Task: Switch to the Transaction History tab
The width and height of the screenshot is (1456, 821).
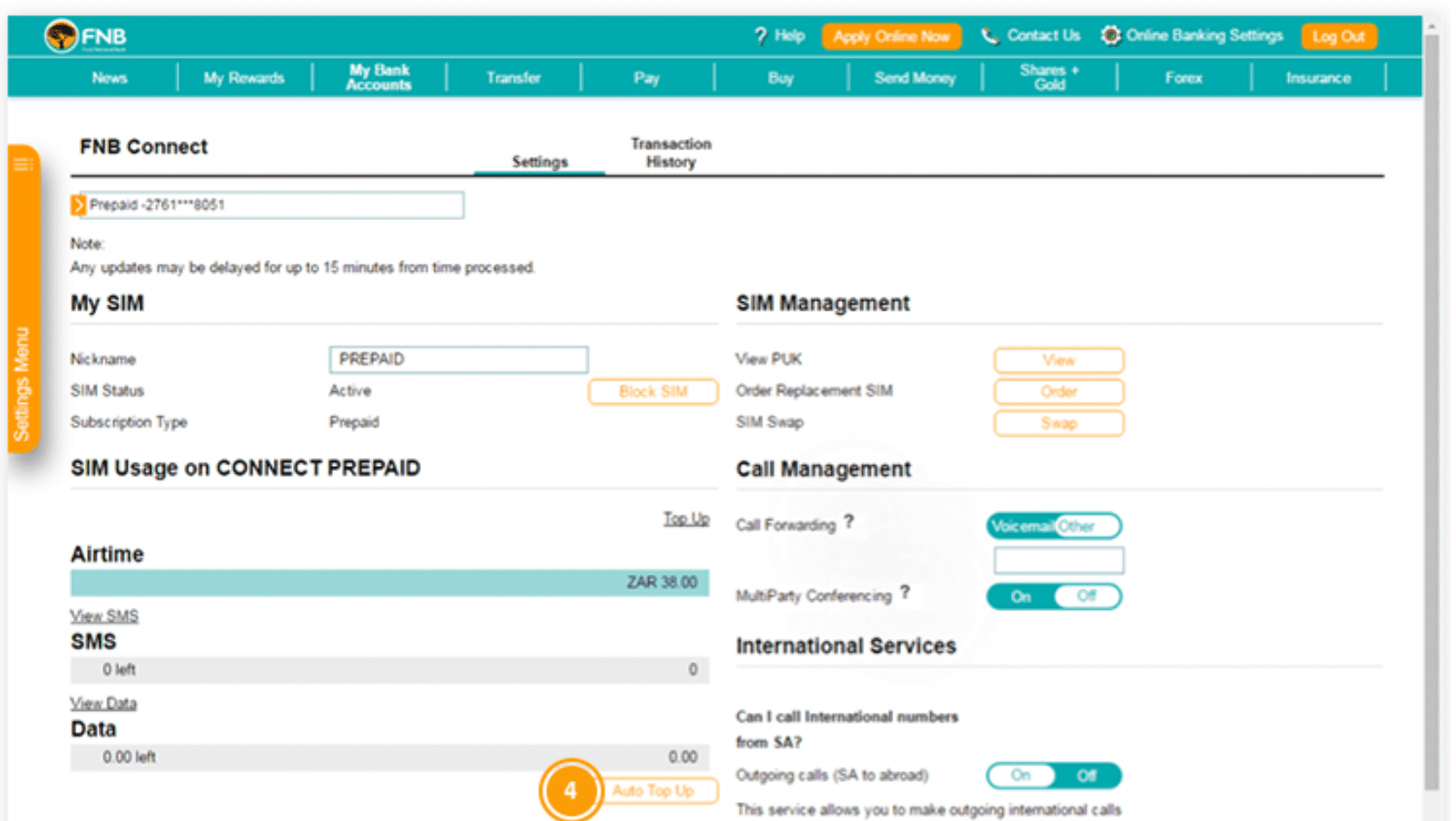Action: [x=670, y=153]
